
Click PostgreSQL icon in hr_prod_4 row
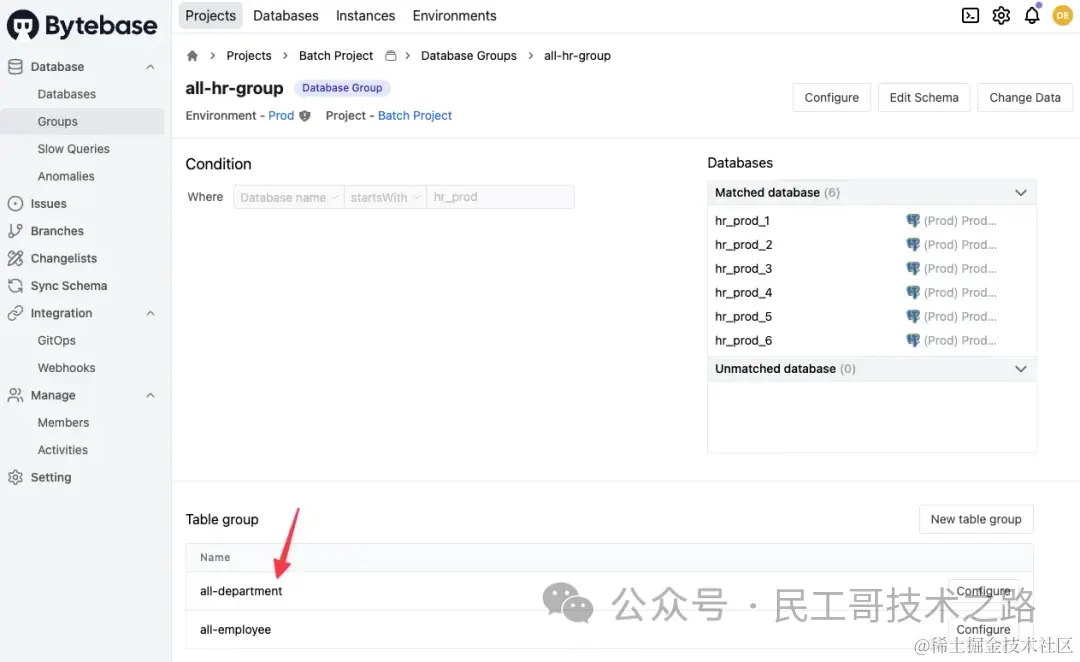pos(913,293)
